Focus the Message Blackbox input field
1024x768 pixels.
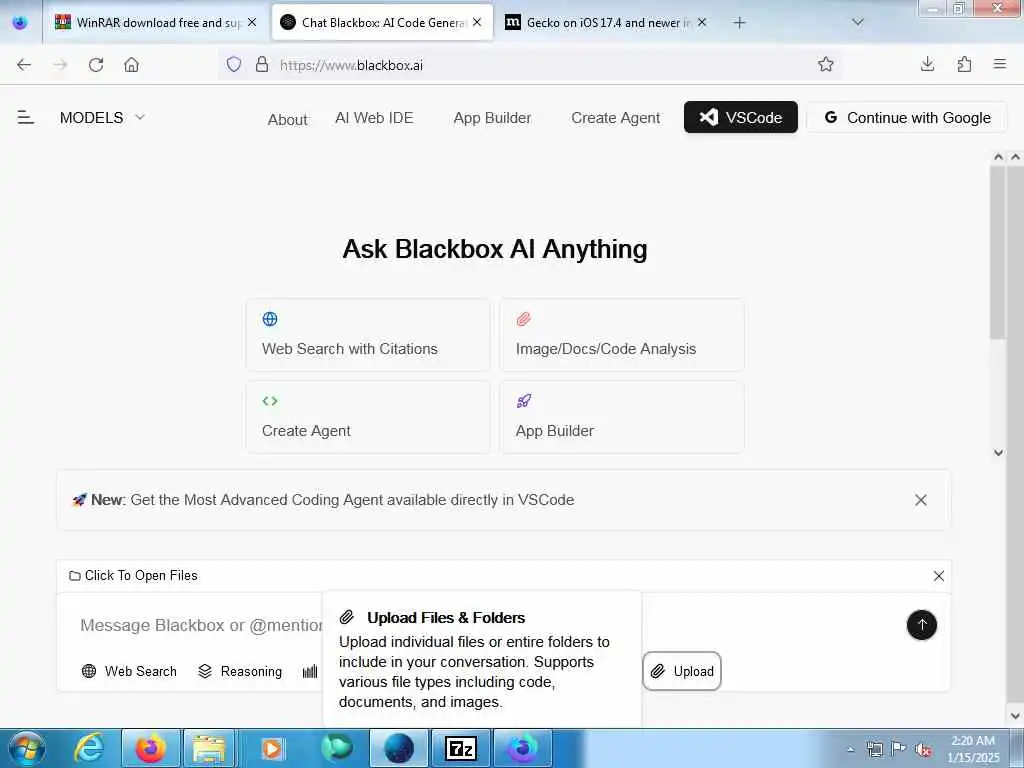201,625
